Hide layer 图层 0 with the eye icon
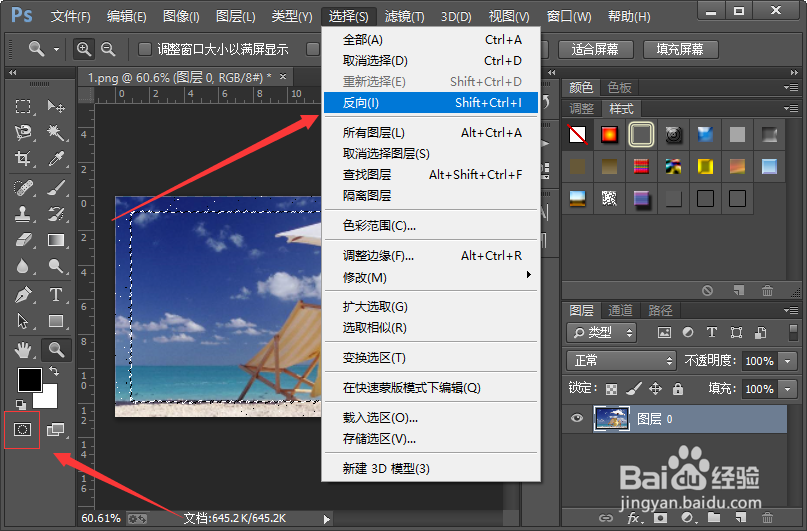This screenshot has height=531, width=807. tap(576, 418)
